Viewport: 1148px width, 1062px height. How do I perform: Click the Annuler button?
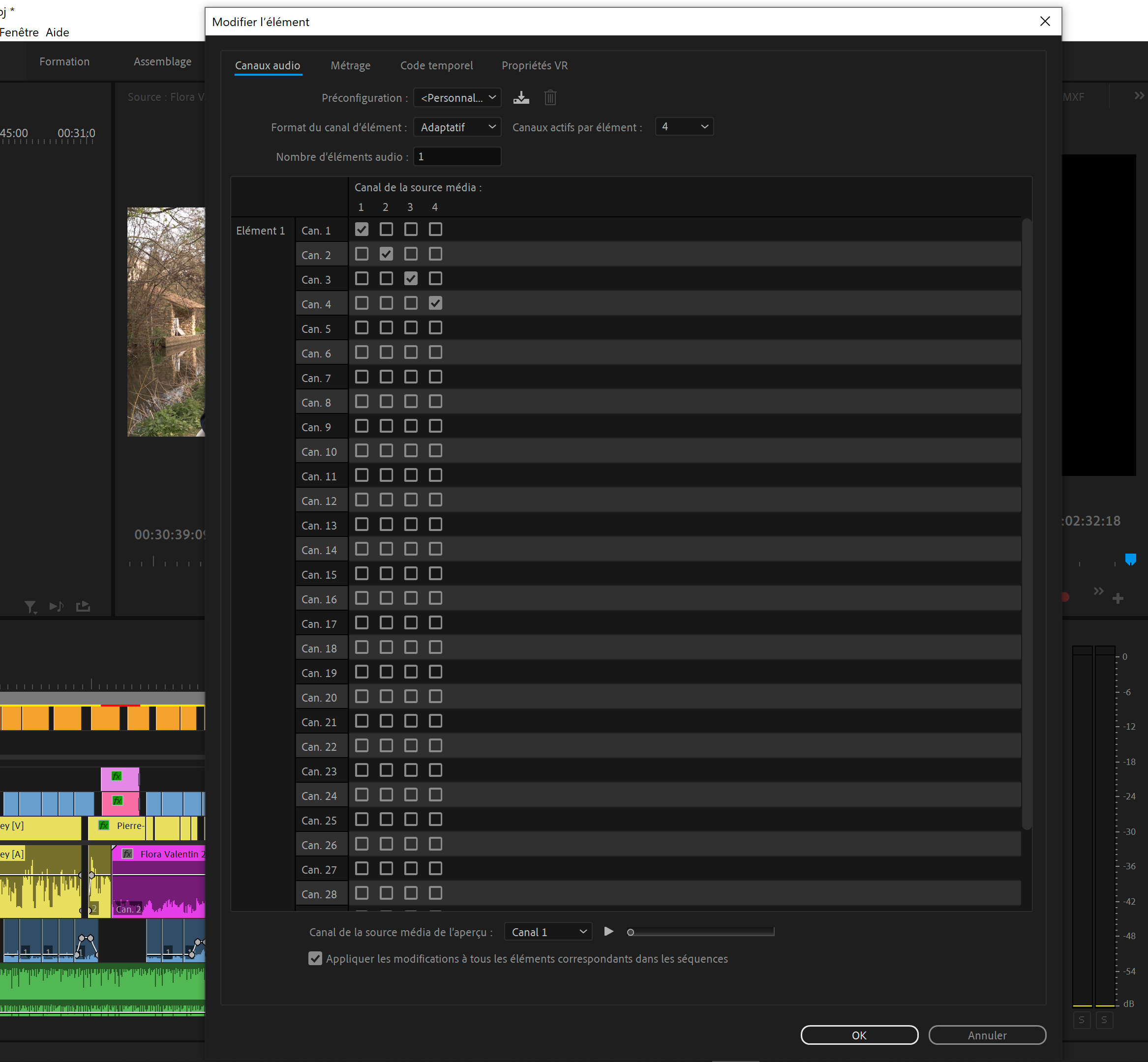tap(987, 1035)
